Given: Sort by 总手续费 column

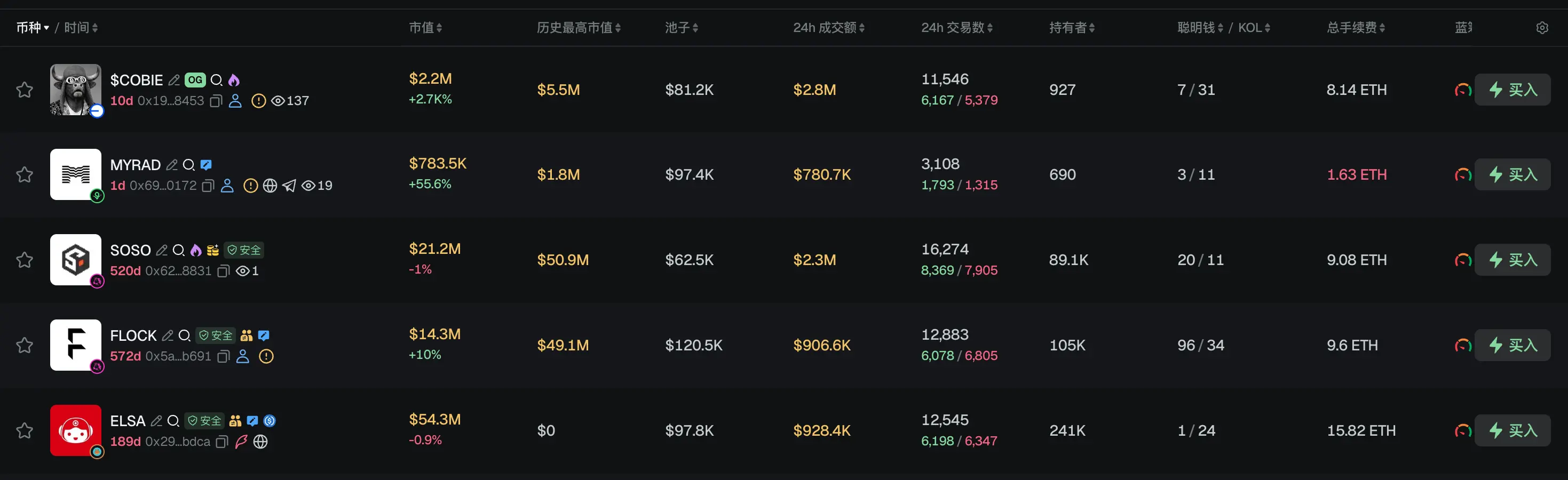Looking at the screenshot, I should 1356,27.
